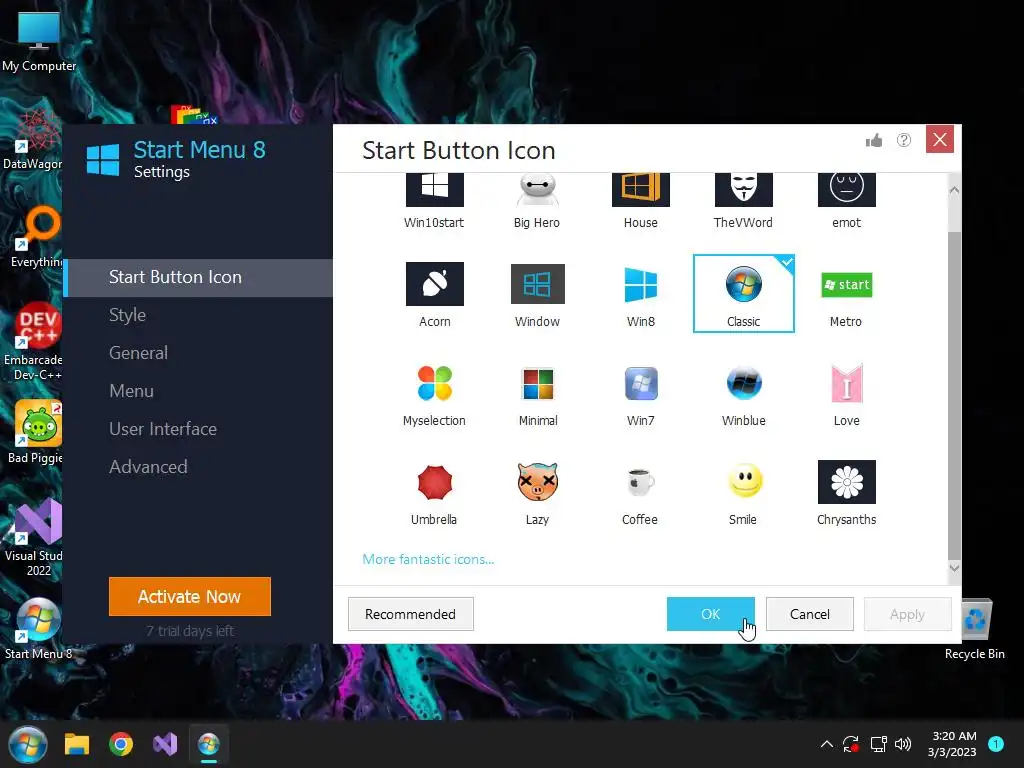The image size is (1024, 768).
Task: Click the Recommended button
Action: pyautogui.click(x=410, y=614)
